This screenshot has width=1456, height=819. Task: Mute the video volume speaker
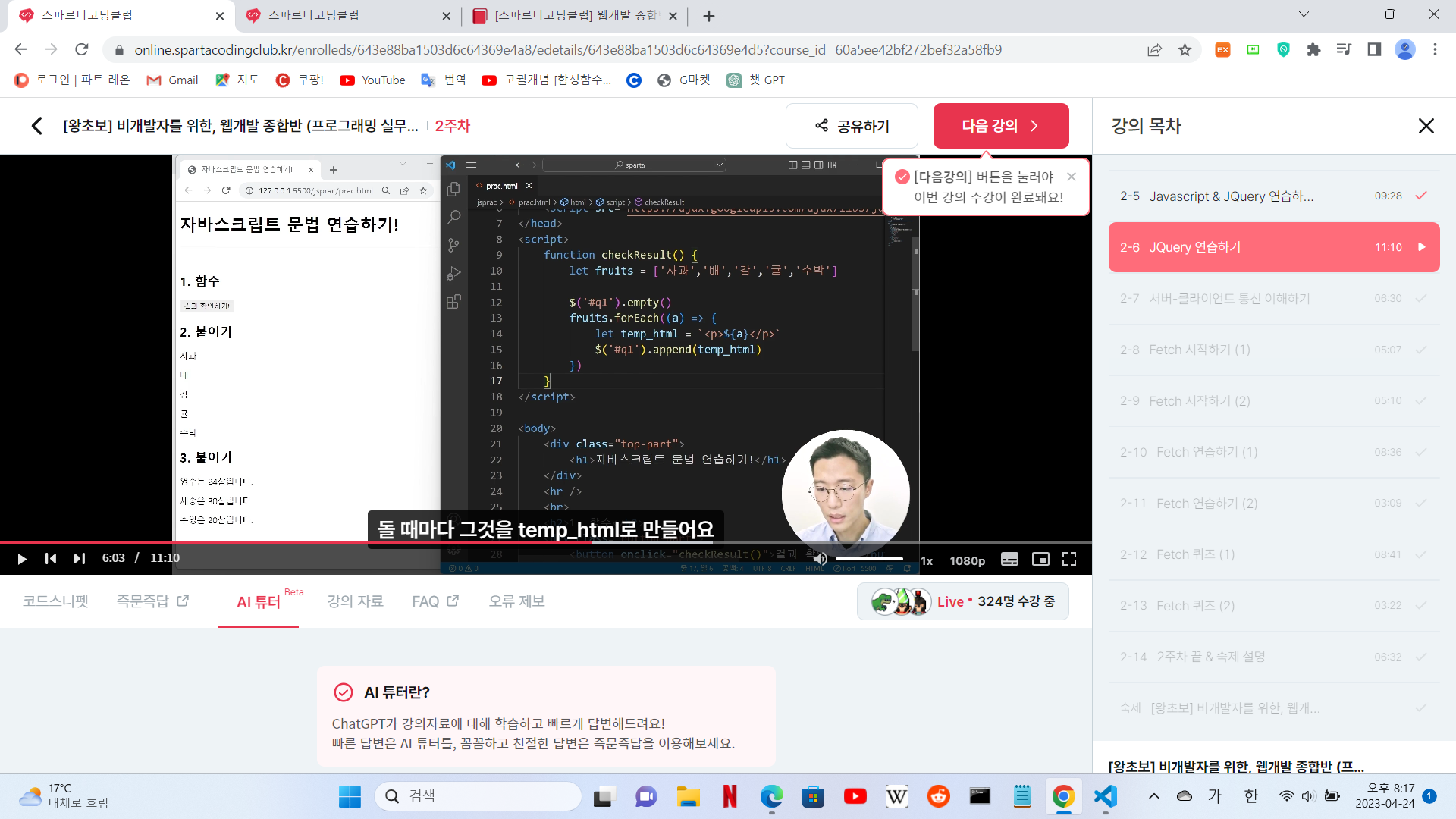pyautogui.click(x=821, y=559)
